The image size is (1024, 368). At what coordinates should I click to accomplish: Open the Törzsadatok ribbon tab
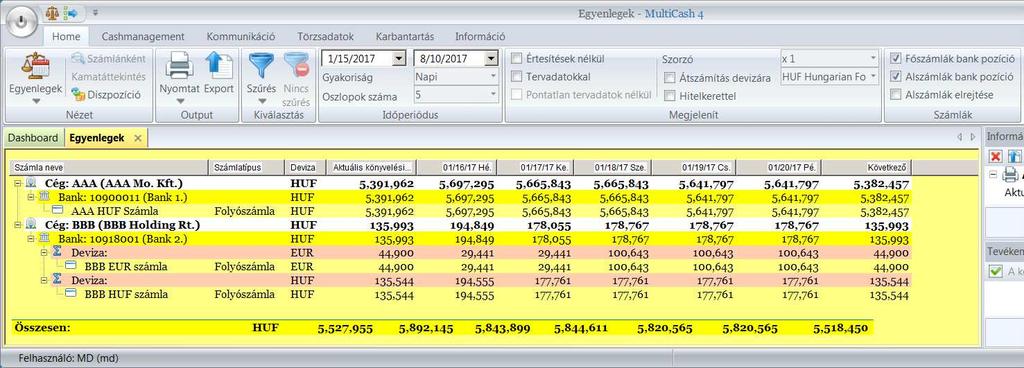pyautogui.click(x=325, y=37)
